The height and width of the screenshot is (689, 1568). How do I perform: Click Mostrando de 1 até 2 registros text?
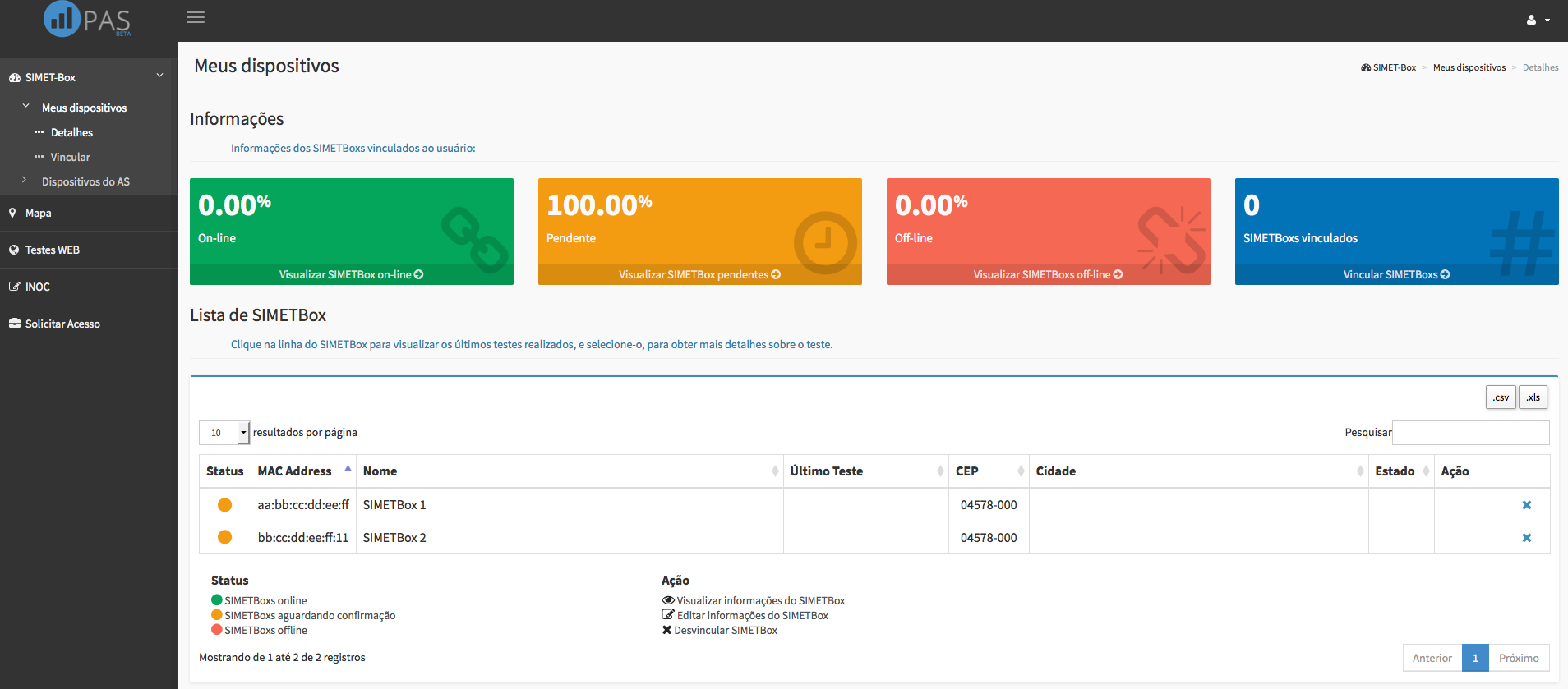(x=282, y=658)
